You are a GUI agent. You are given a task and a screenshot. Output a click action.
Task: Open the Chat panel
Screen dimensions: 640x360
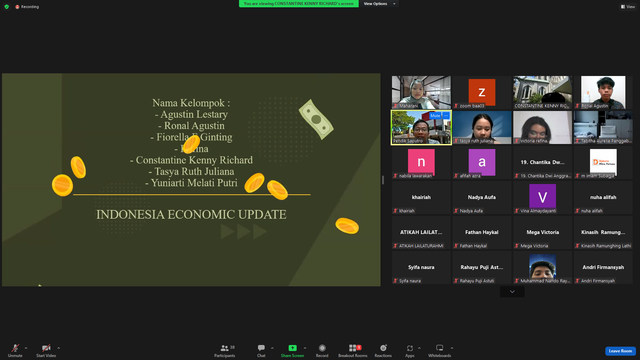pyautogui.click(x=261, y=350)
